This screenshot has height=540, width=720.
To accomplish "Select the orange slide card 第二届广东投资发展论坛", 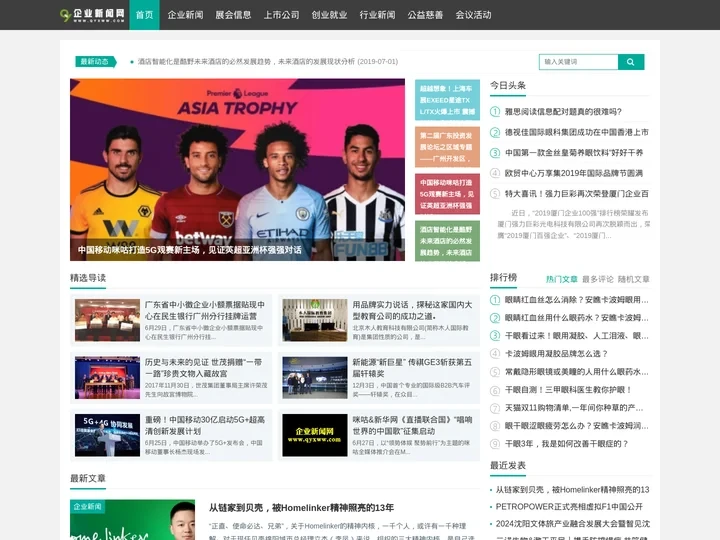I will [447, 147].
